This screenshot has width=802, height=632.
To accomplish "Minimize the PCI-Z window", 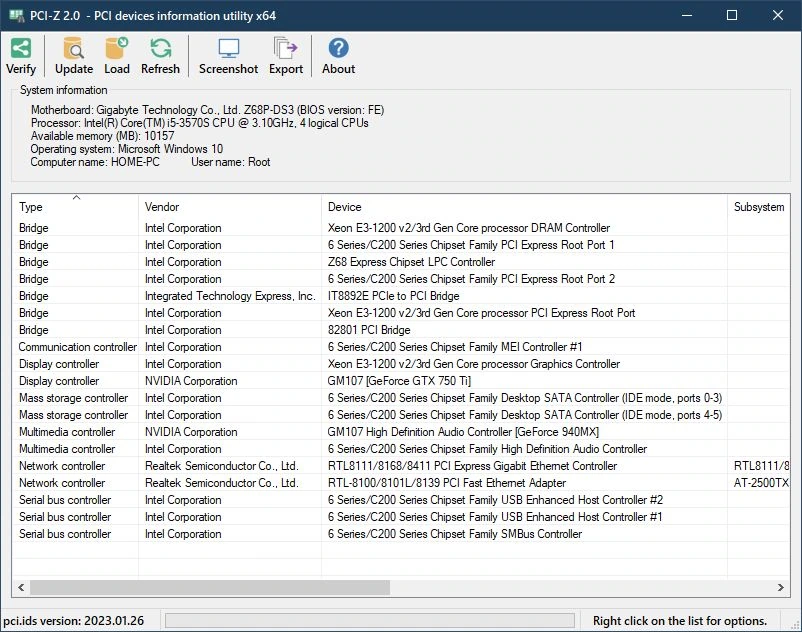I will [x=687, y=15].
